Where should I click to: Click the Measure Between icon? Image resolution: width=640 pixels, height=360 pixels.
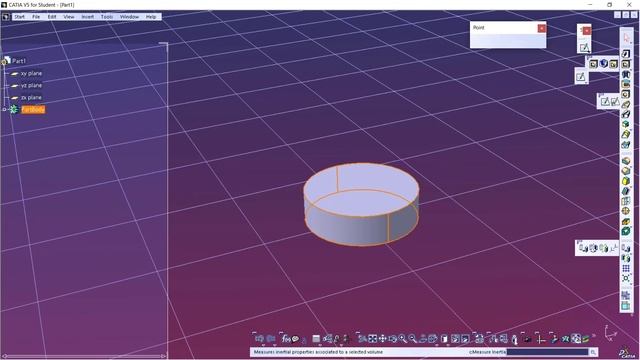coord(493,339)
